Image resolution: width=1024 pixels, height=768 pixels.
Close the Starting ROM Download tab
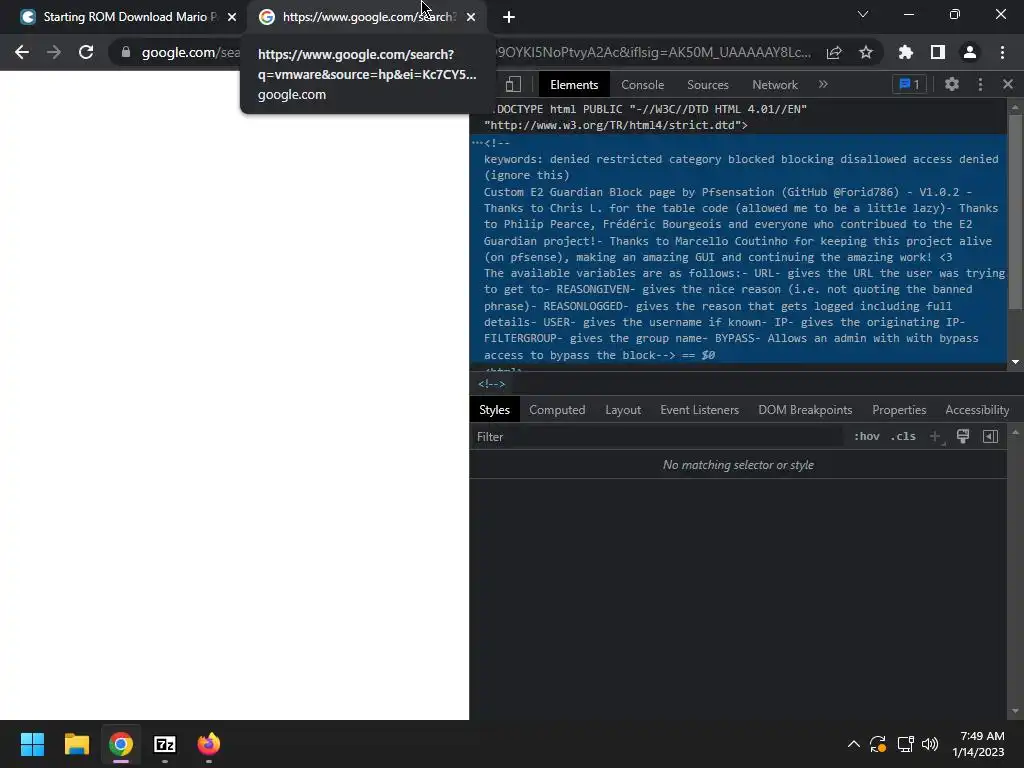(232, 17)
